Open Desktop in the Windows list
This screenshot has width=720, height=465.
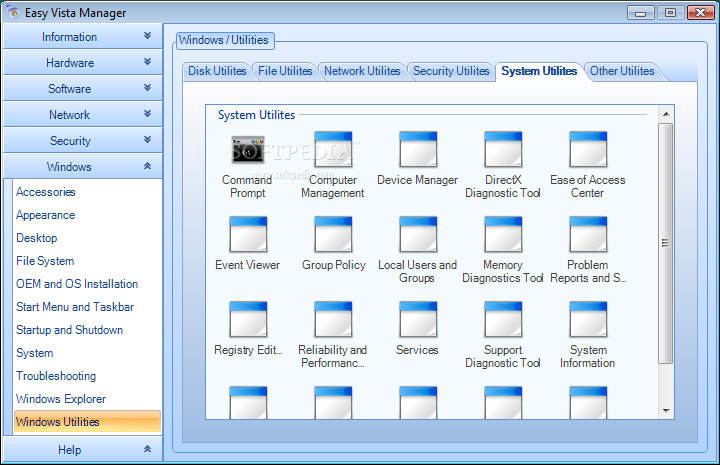coord(37,238)
